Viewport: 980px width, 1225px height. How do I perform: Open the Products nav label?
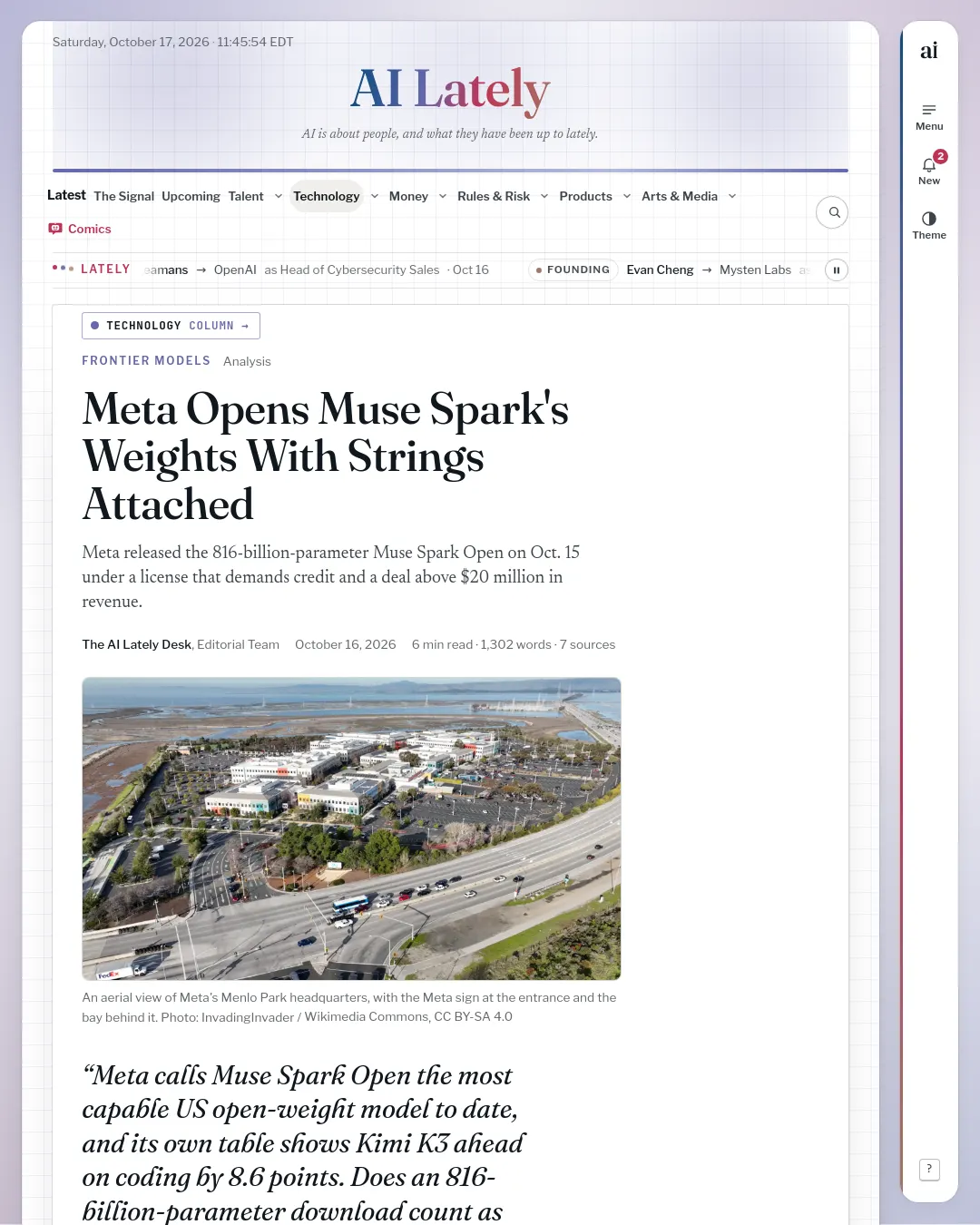(585, 196)
